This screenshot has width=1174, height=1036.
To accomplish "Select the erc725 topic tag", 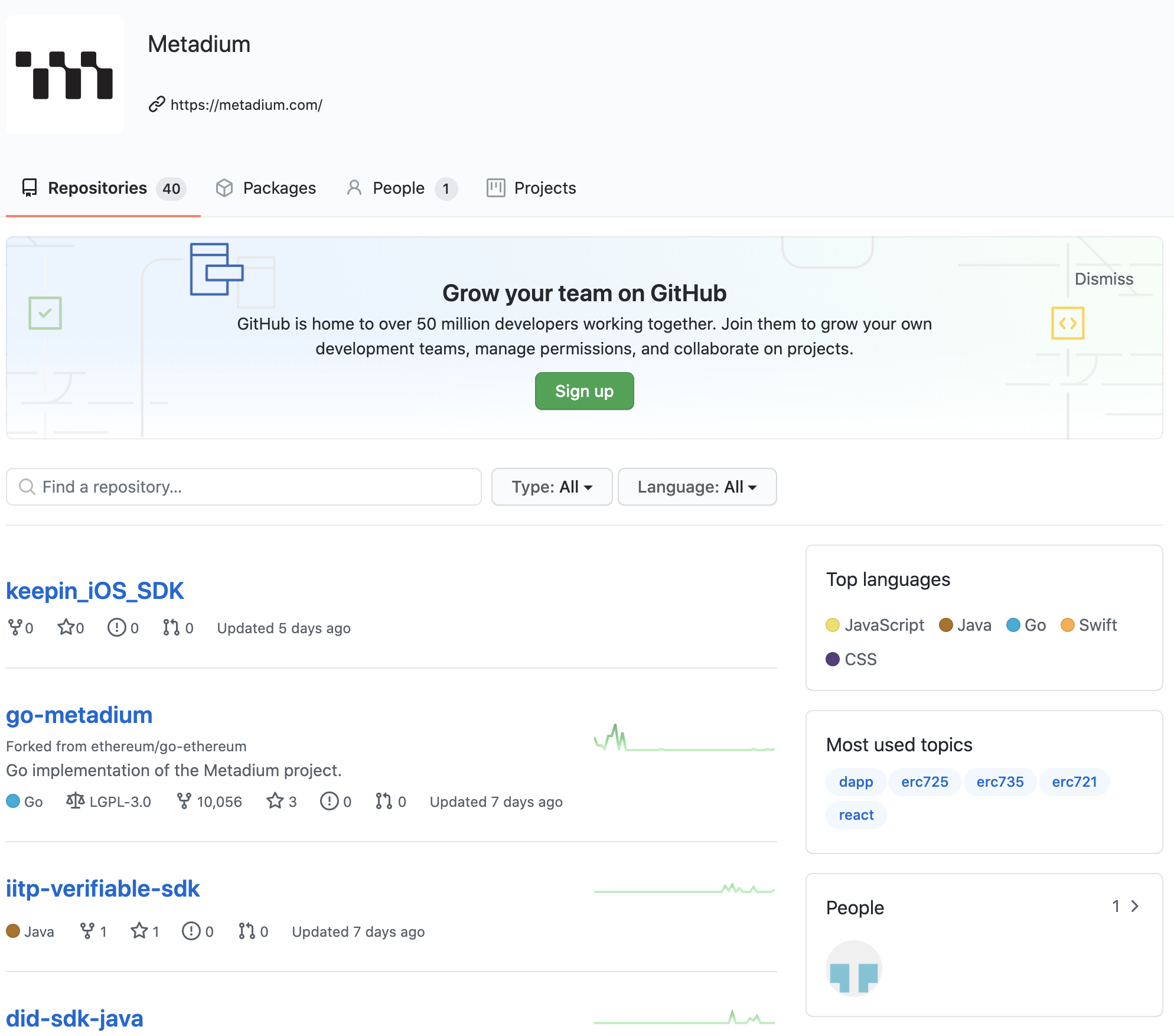I will click(x=924, y=781).
